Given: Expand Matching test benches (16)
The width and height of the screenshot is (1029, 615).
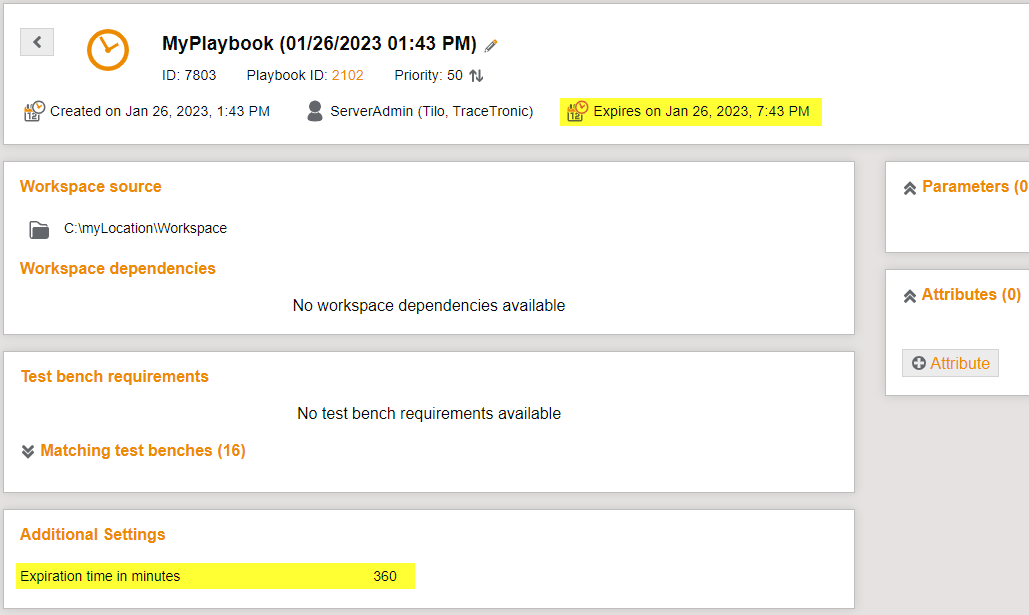Looking at the screenshot, I should coord(142,451).
